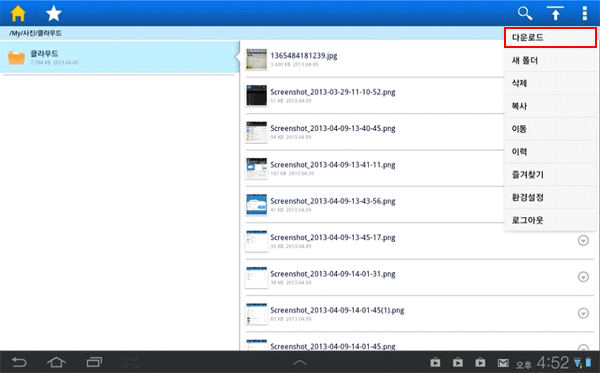Tap the orange Home icon
This screenshot has width=600, height=373.
click(18, 13)
